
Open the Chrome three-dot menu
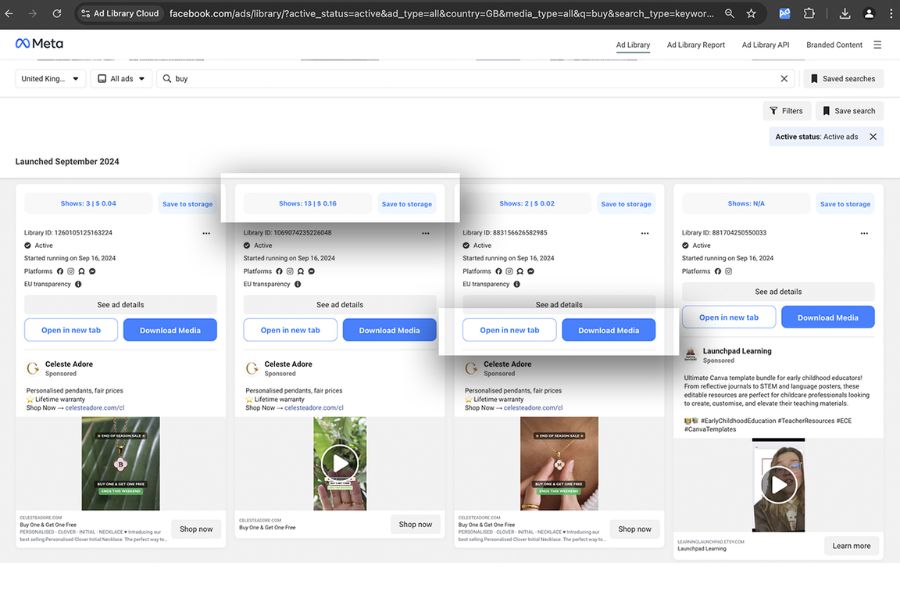pyautogui.click(x=891, y=13)
